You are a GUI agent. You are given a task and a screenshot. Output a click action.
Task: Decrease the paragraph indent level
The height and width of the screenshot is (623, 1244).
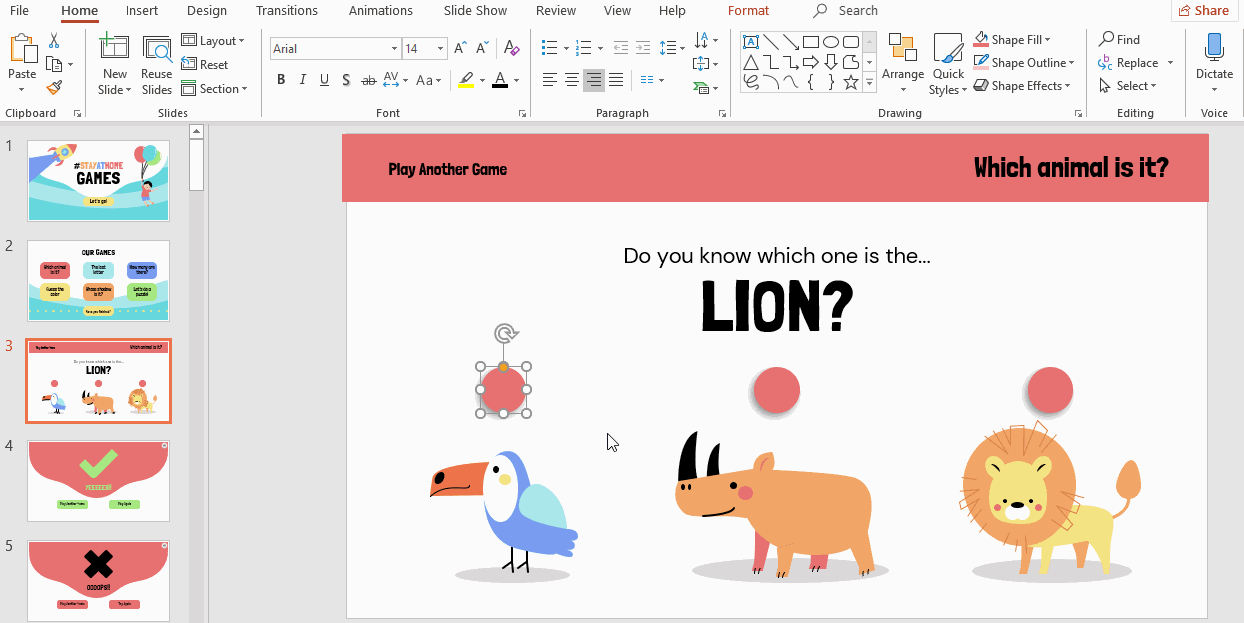(621, 48)
